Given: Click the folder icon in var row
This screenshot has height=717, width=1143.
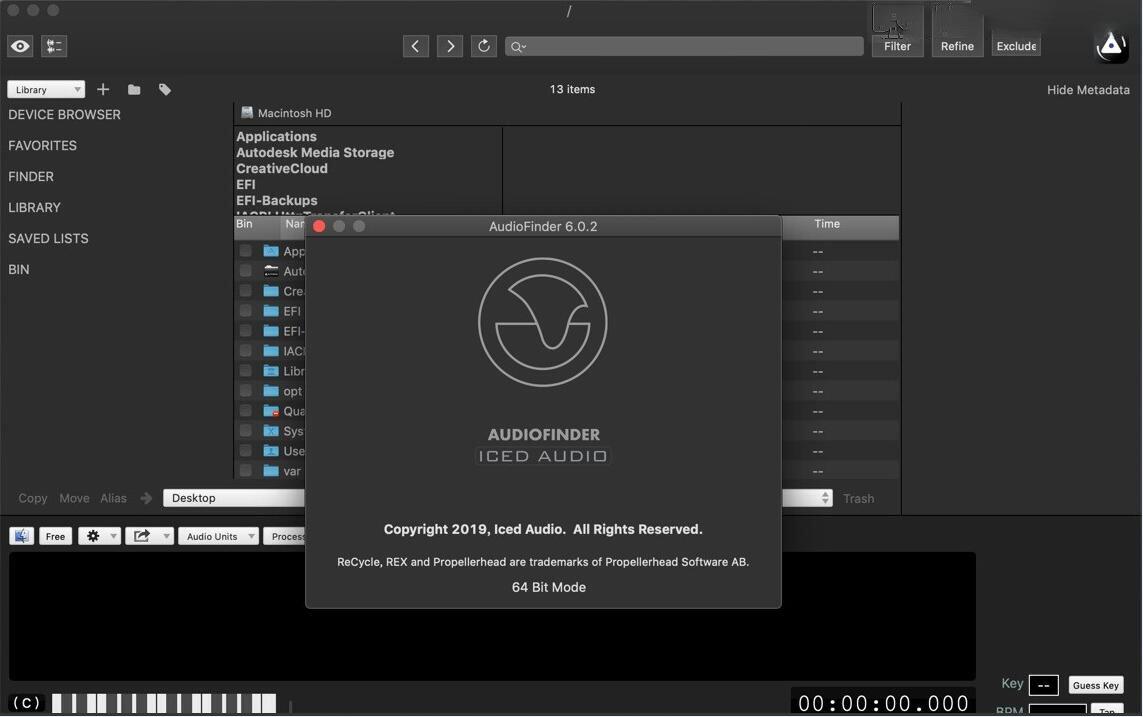Looking at the screenshot, I should point(271,471).
